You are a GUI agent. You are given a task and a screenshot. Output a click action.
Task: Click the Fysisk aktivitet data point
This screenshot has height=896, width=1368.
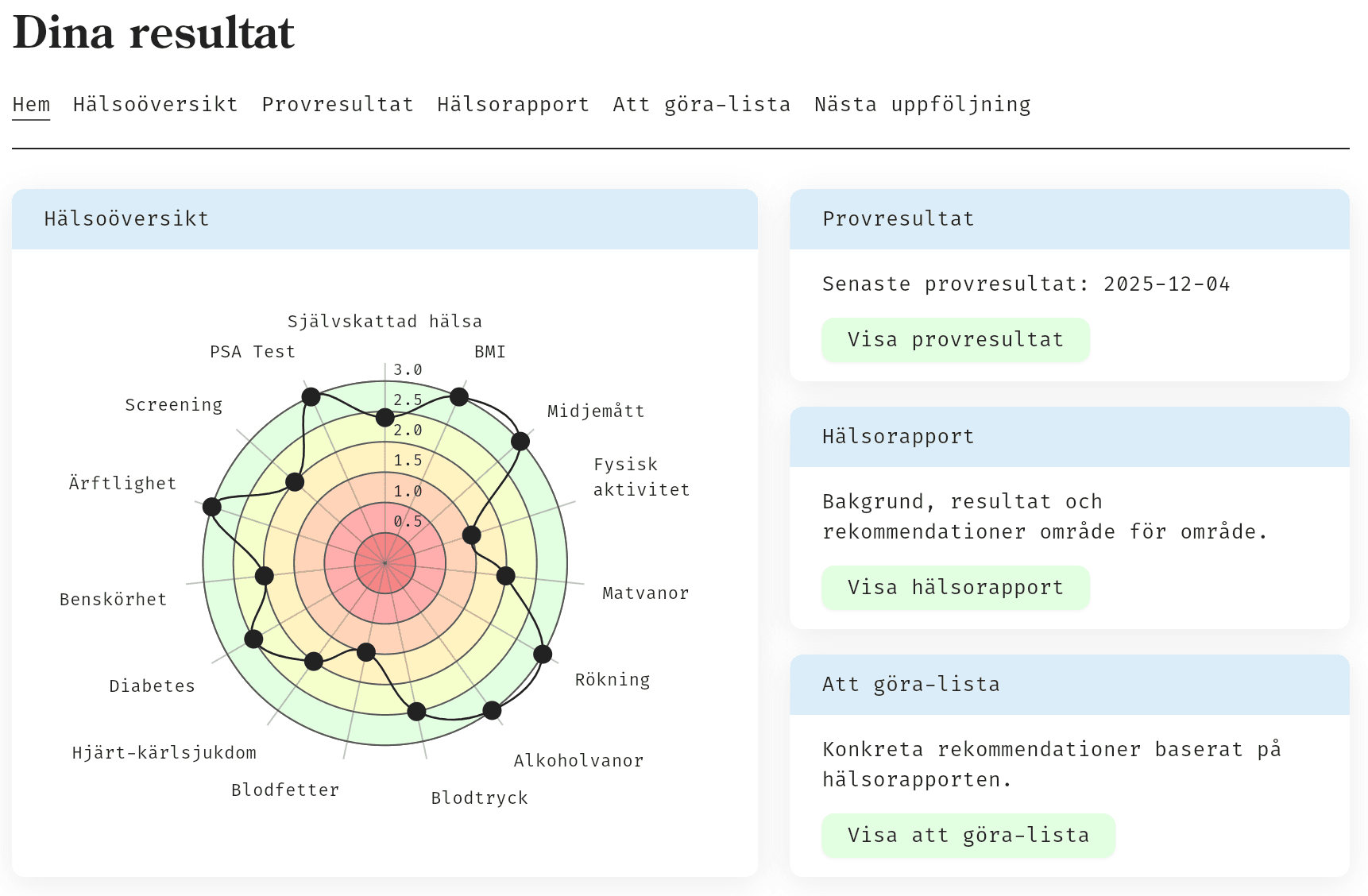[472, 535]
